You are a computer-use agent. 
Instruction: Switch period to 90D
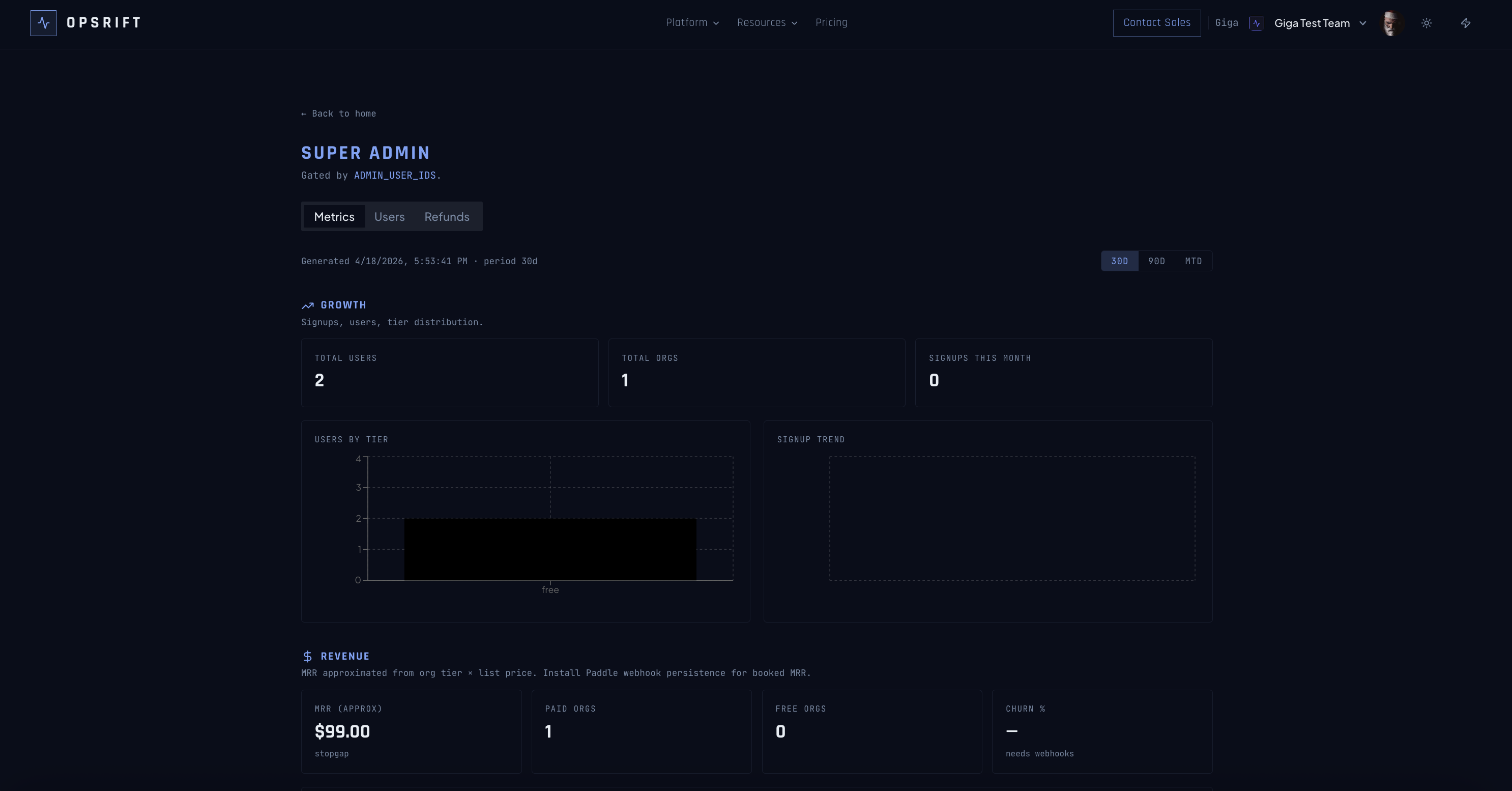(x=1156, y=261)
